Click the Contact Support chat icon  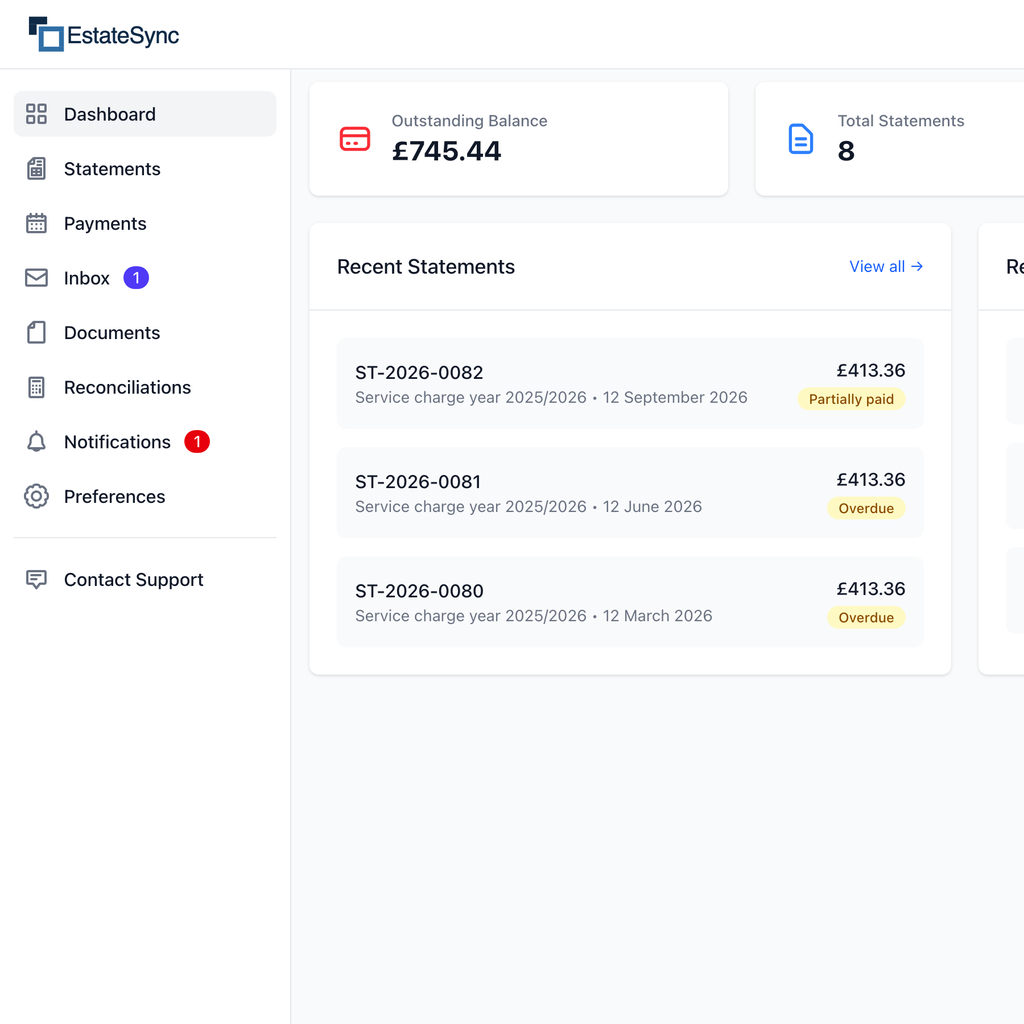click(x=36, y=579)
